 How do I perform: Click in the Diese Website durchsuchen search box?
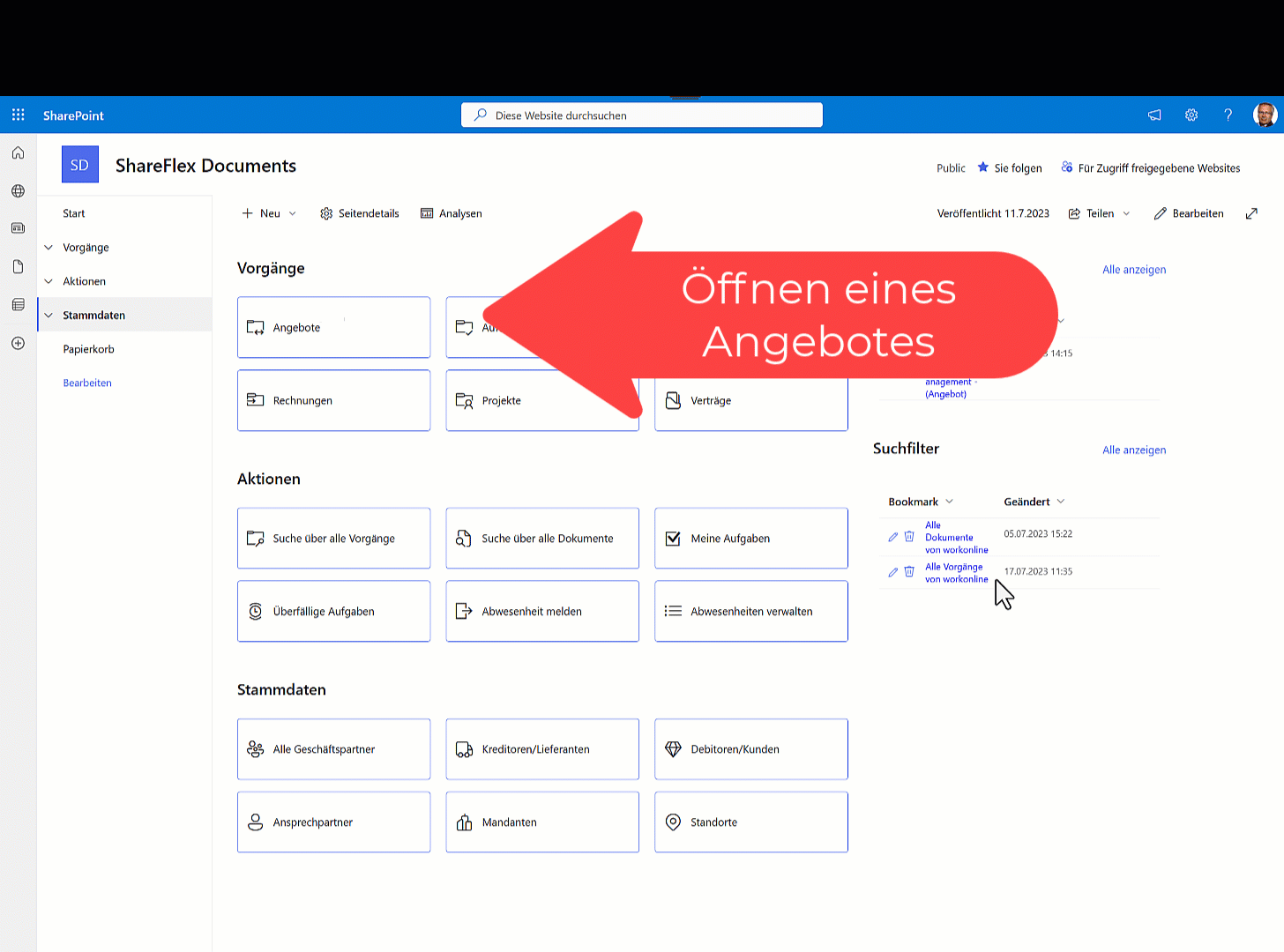point(642,115)
